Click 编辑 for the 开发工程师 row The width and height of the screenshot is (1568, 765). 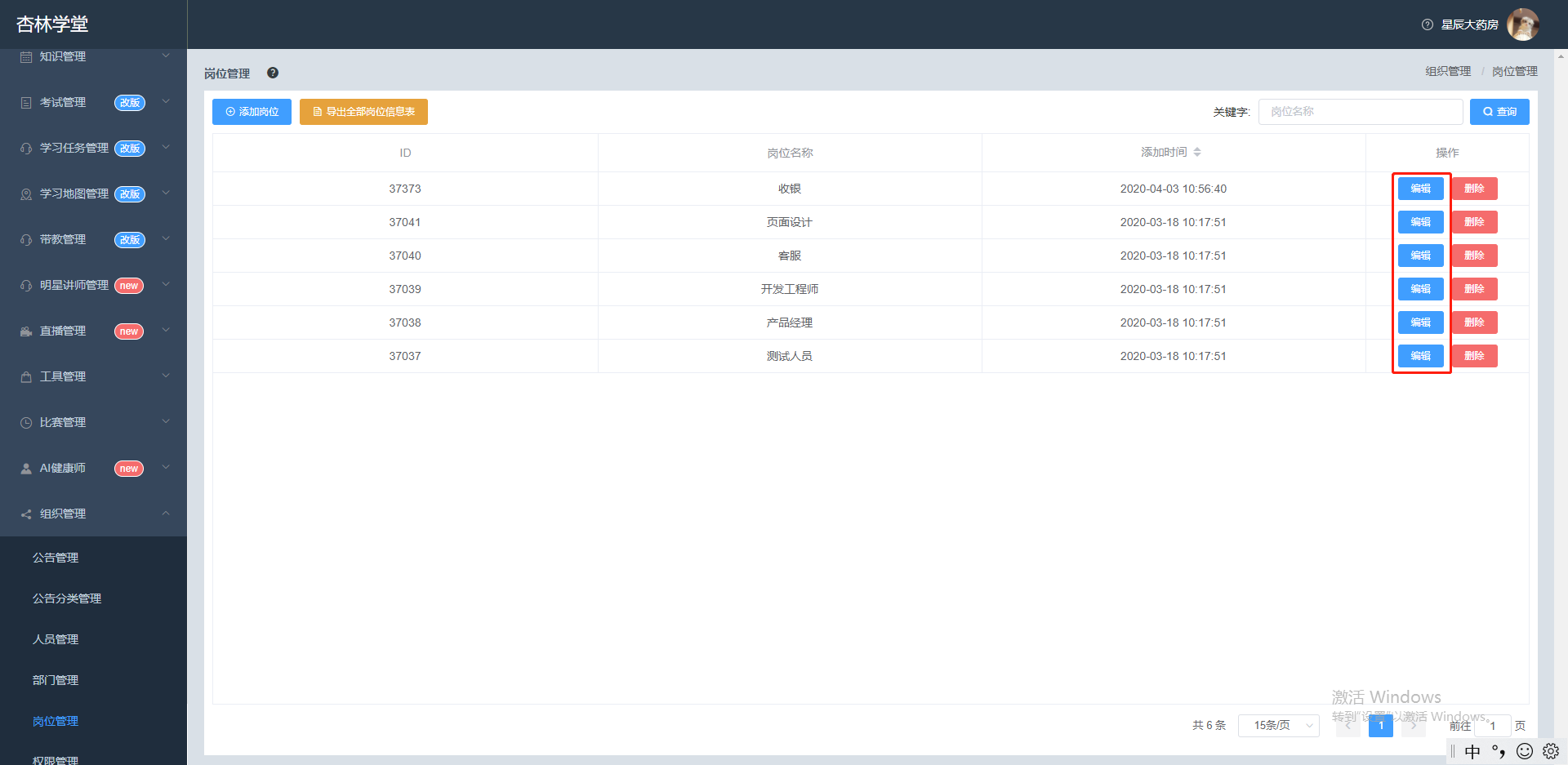point(1421,289)
